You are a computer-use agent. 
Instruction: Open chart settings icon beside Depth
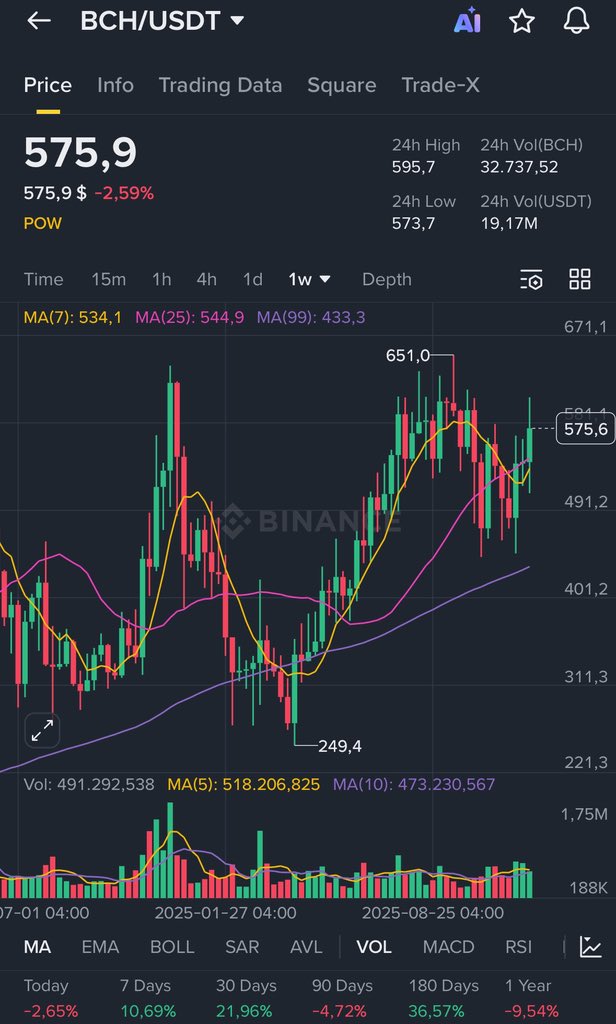(x=531, y=280)
